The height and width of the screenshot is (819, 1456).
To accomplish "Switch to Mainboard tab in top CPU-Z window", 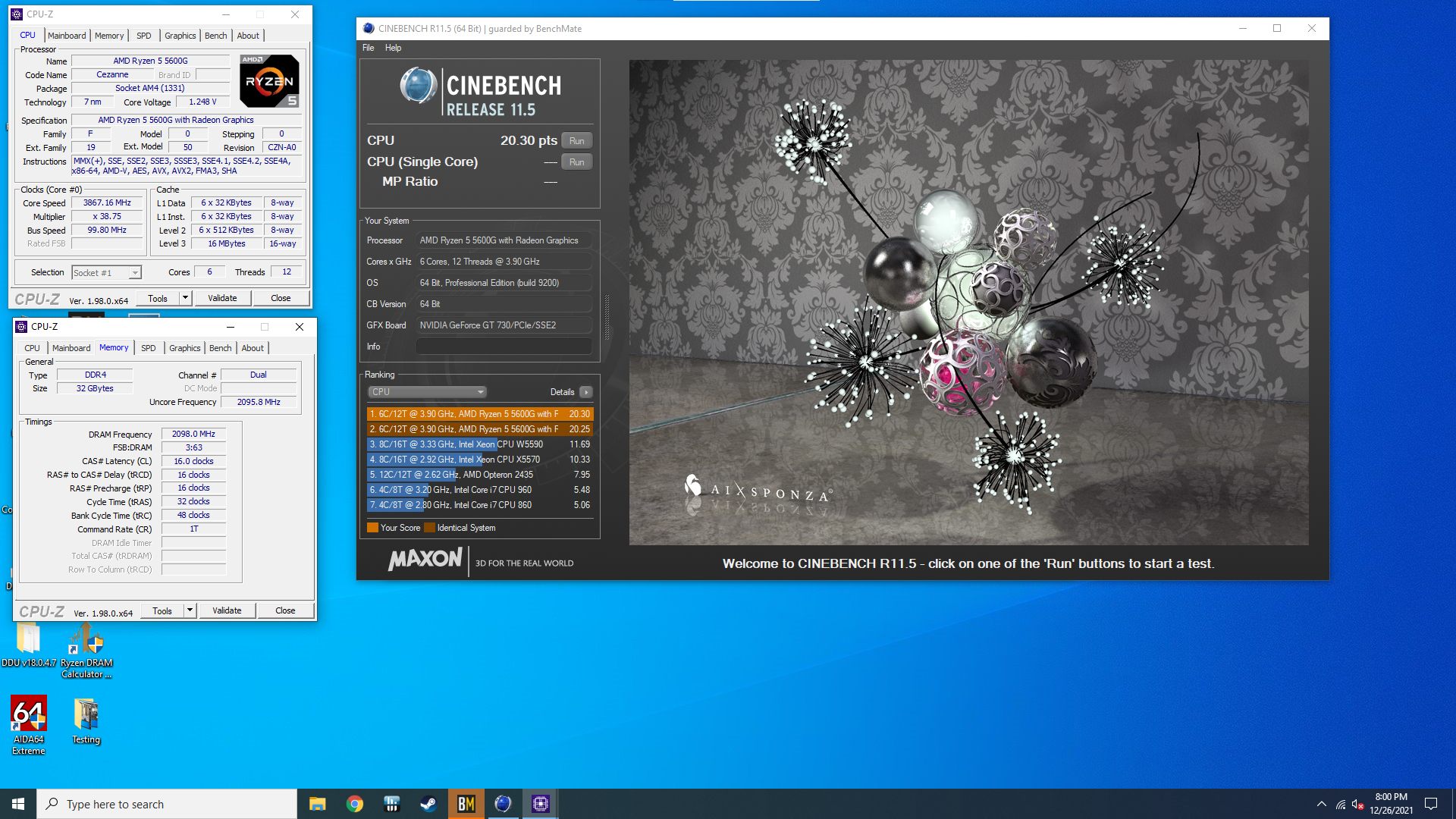I will [67, 36].
